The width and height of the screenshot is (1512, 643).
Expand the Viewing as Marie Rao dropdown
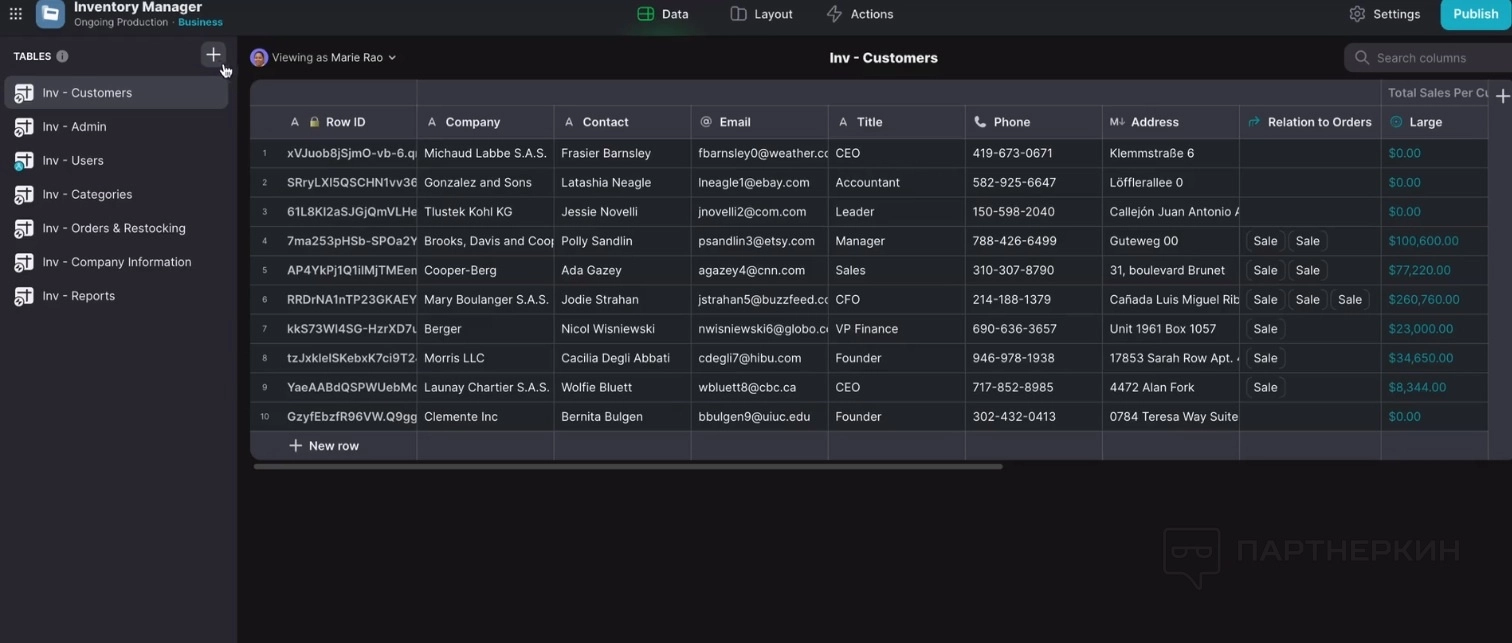pos(392,58)
